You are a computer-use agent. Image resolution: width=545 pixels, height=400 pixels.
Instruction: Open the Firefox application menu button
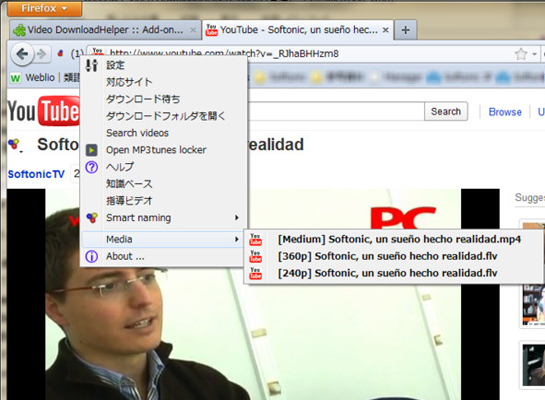(x=44, y=8)
